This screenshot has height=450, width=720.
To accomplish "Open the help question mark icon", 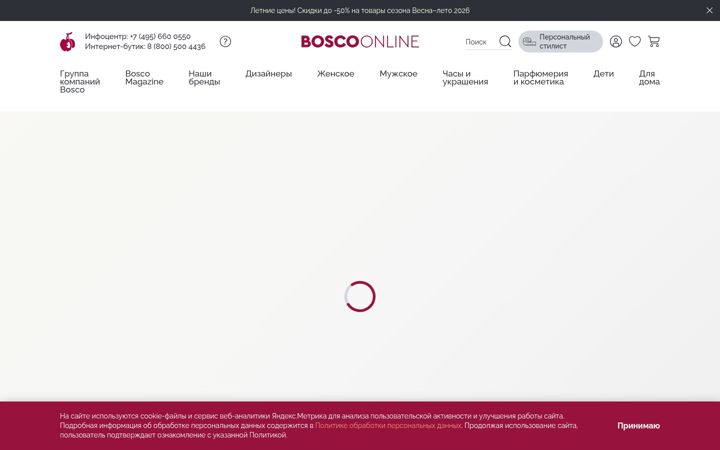I will click(225, 41).
